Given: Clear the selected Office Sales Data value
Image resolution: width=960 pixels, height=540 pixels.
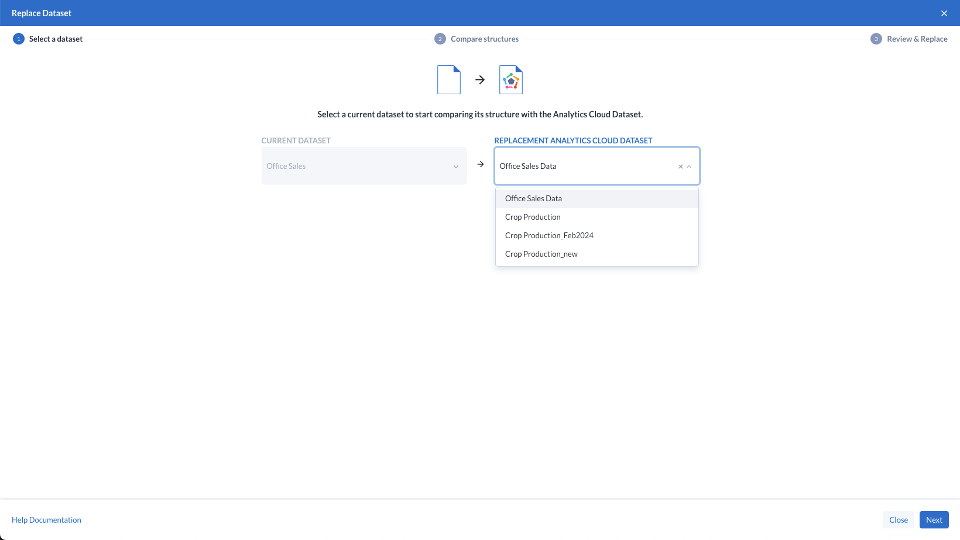Looking at the screenshot, I should pos(680,166).
